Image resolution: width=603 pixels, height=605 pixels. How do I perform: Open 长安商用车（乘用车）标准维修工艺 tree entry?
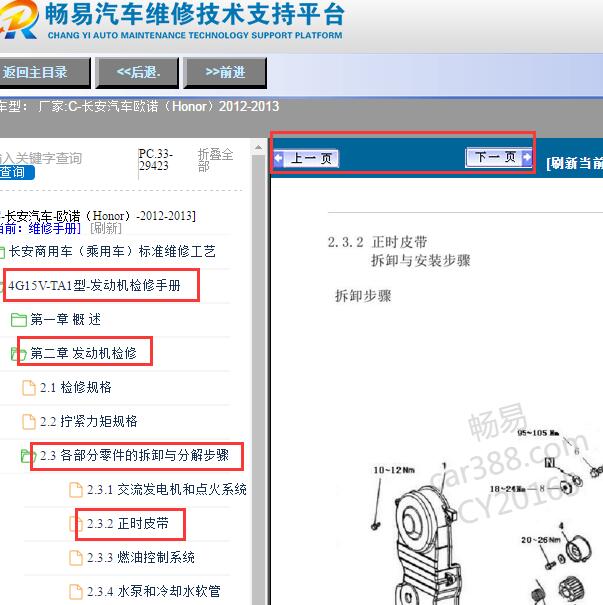tap(112, 252)
